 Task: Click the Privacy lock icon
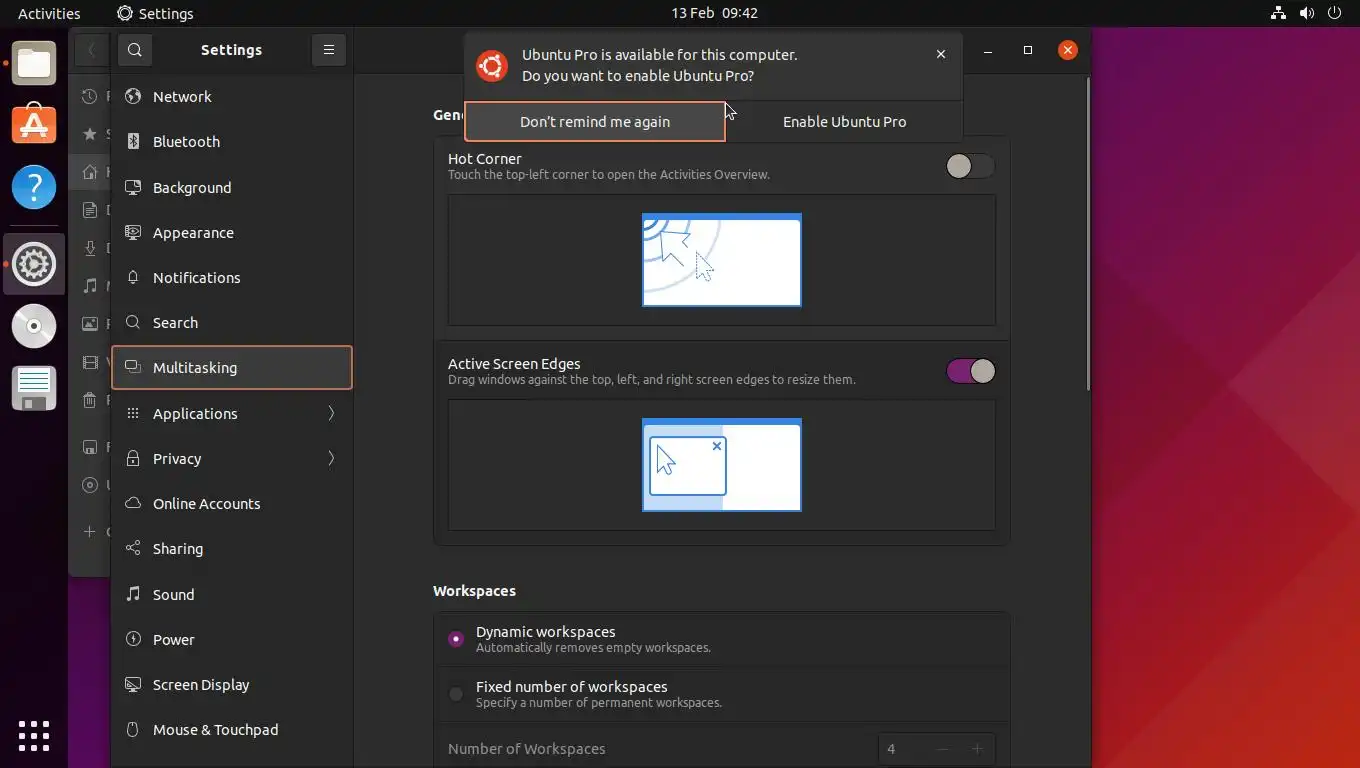tap(132, 458)
